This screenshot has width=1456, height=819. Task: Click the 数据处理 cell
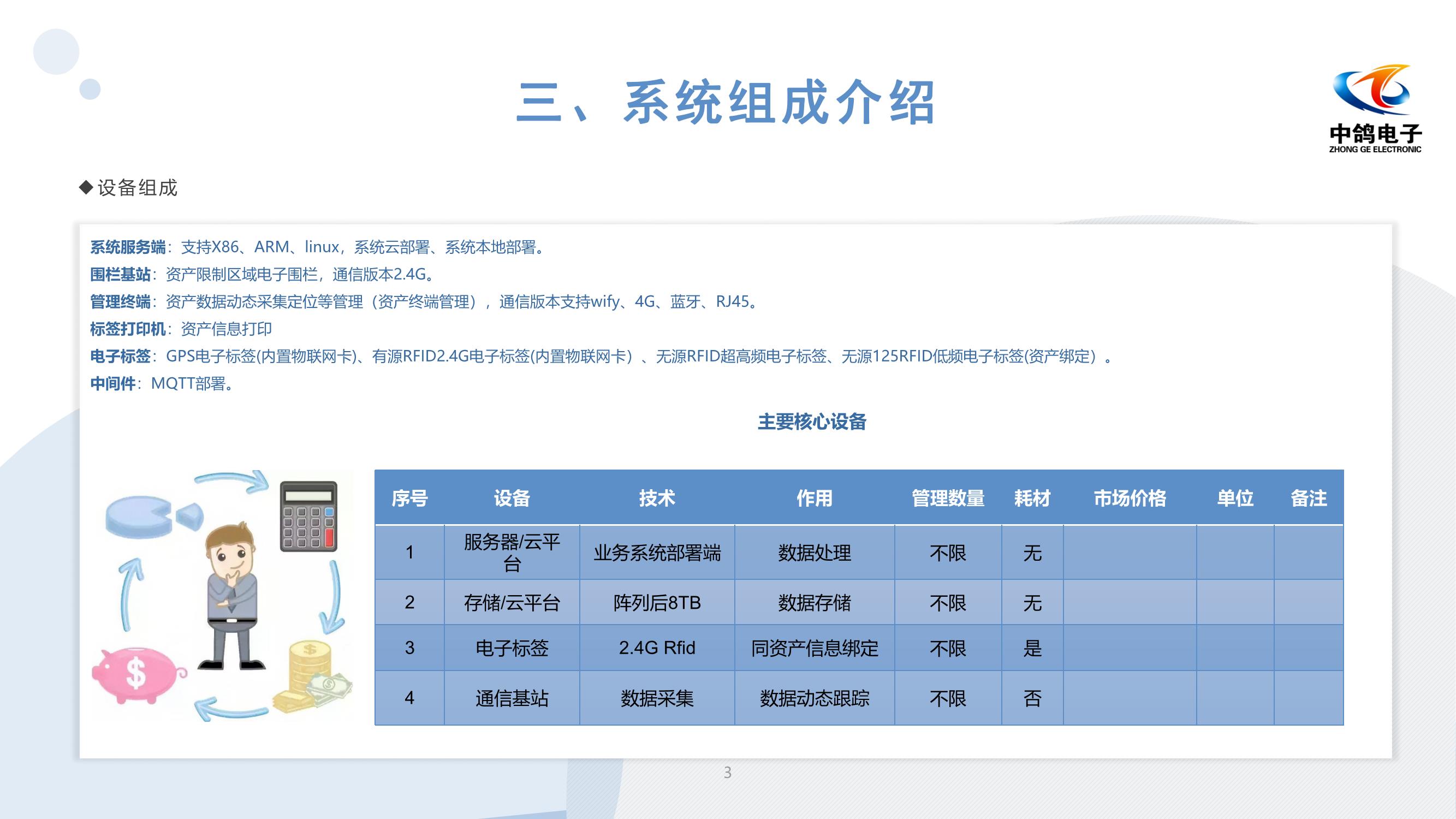pos(815,552)
